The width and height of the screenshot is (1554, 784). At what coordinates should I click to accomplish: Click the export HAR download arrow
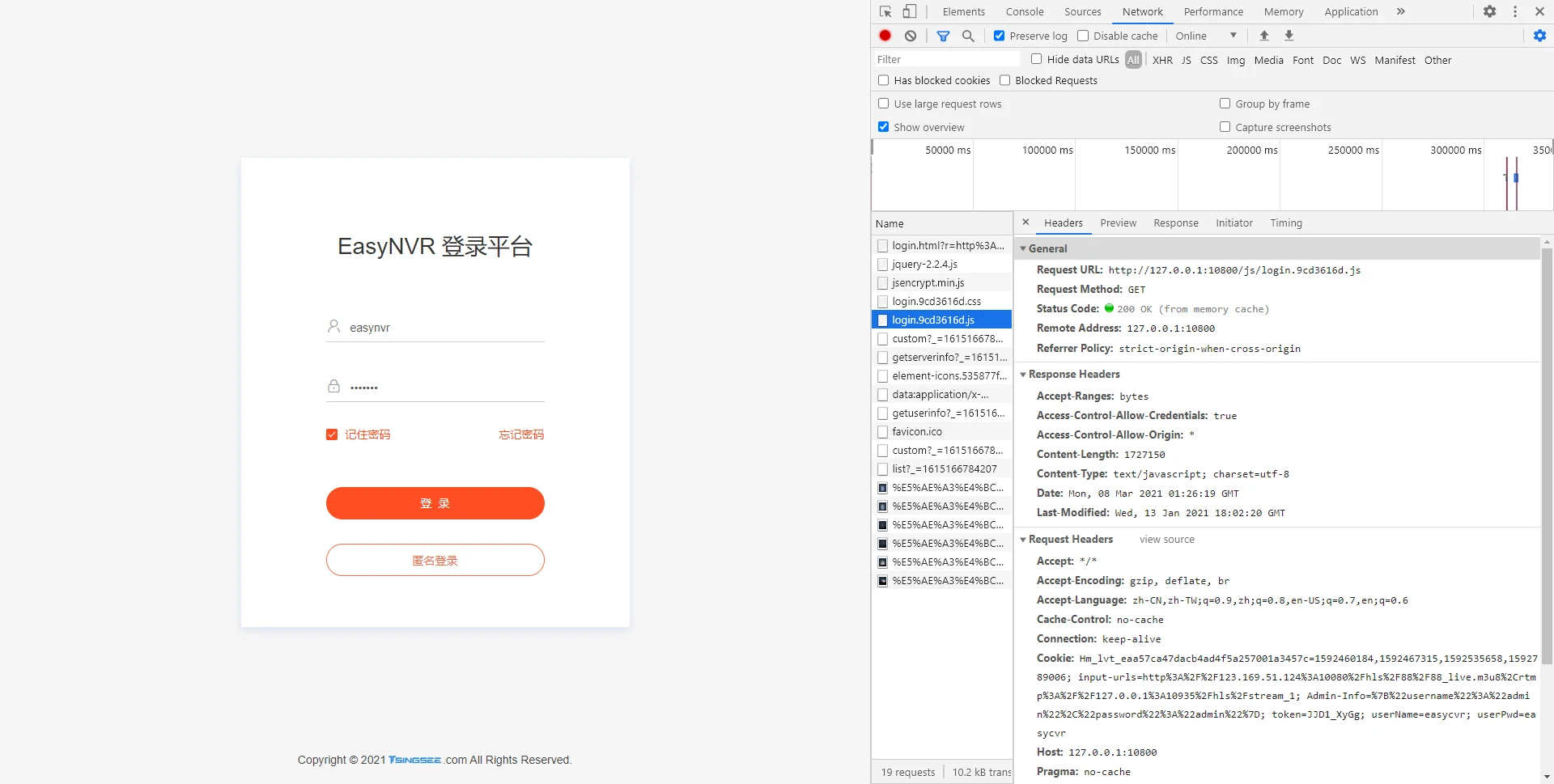click(x=1289, y=36)
